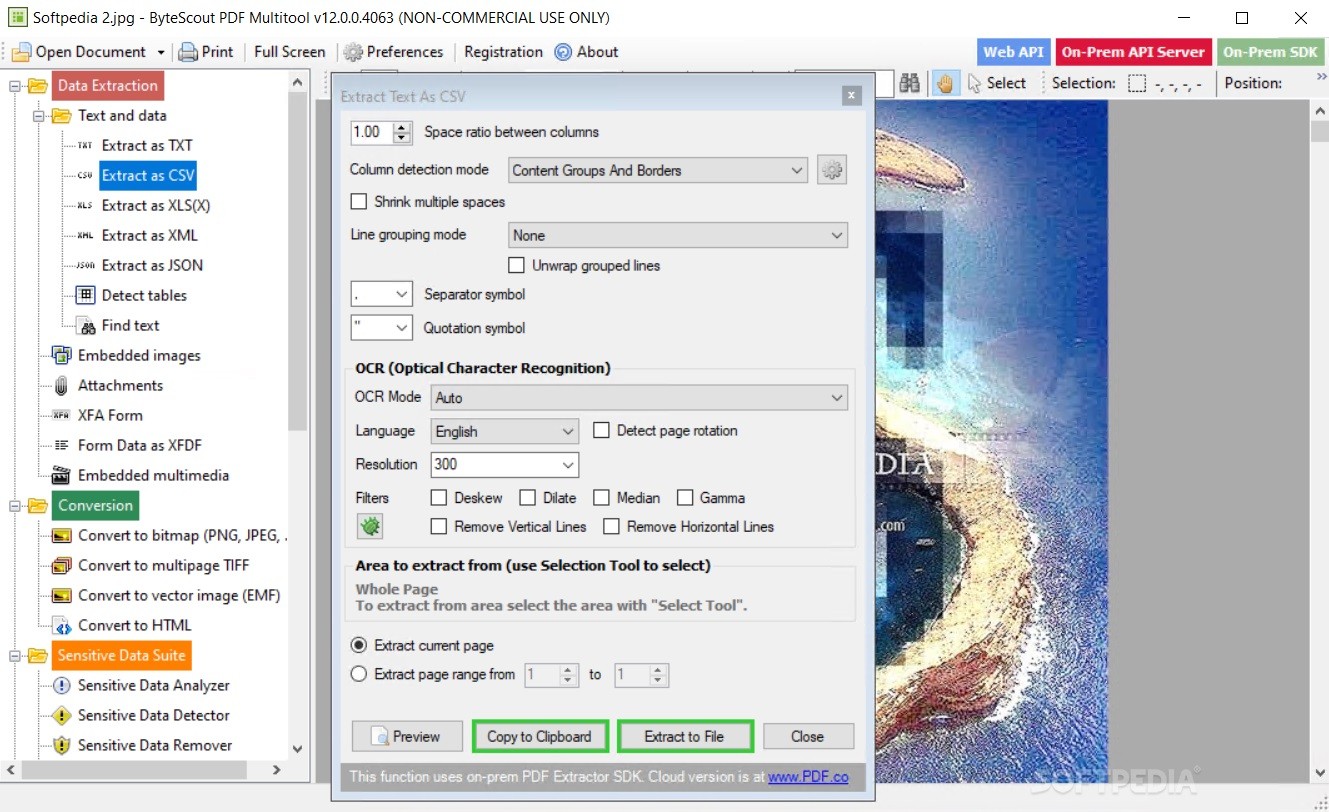Open Separator symbol dropdown
The image size is (1329, 812).
click(382, 295)
